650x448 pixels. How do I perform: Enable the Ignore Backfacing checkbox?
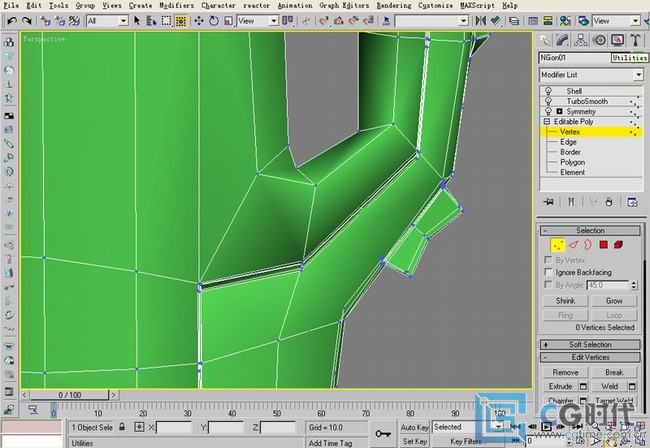pyautogui.click(x=548, y=272)
